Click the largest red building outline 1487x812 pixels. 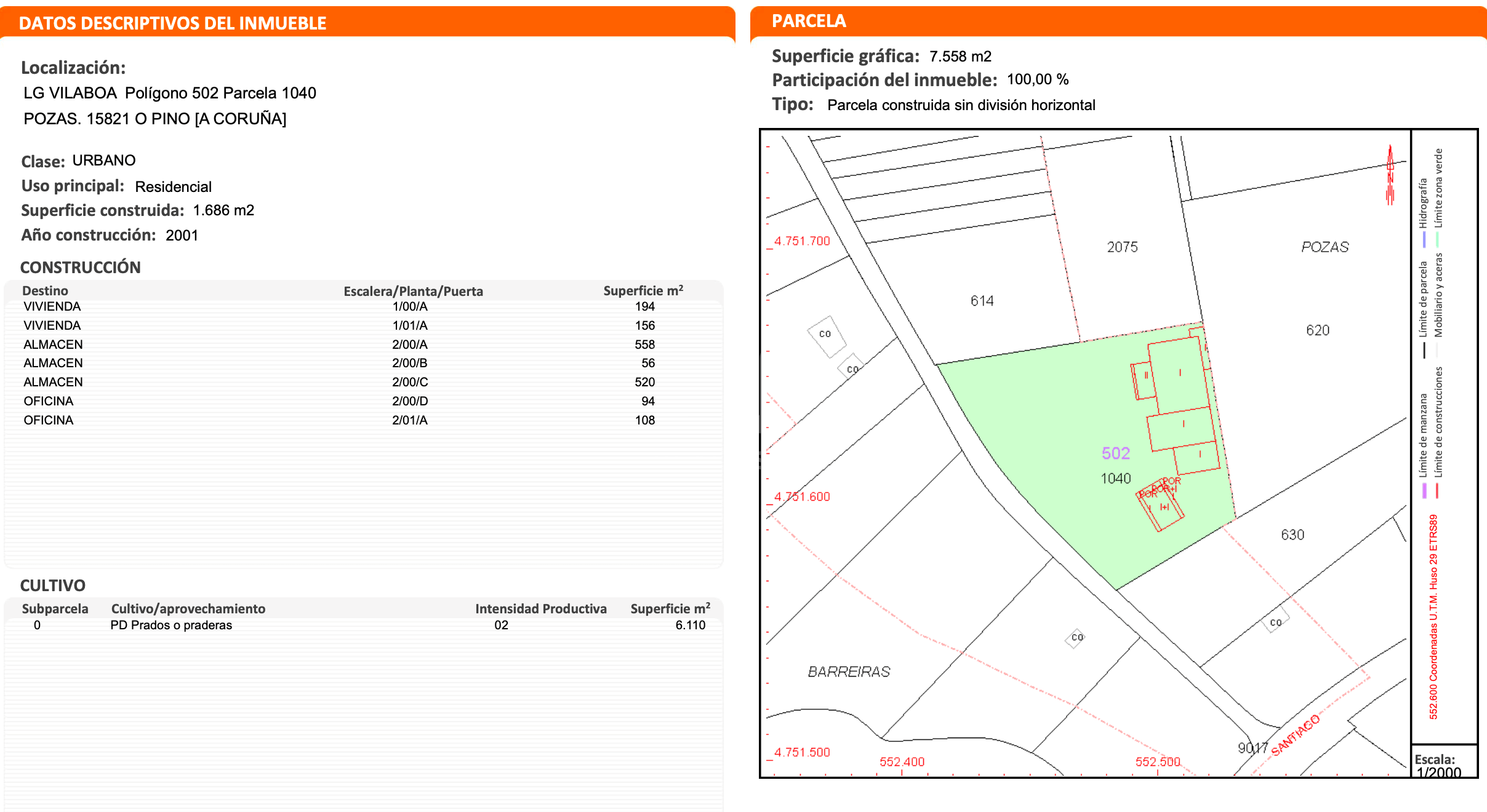pos(1179,375)
